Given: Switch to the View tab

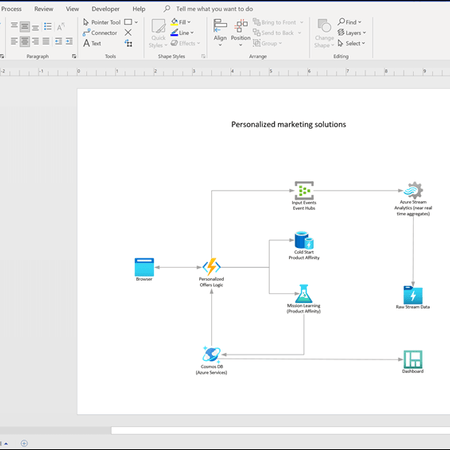Looking at the screenshot, I should click(x=72, y=9).
